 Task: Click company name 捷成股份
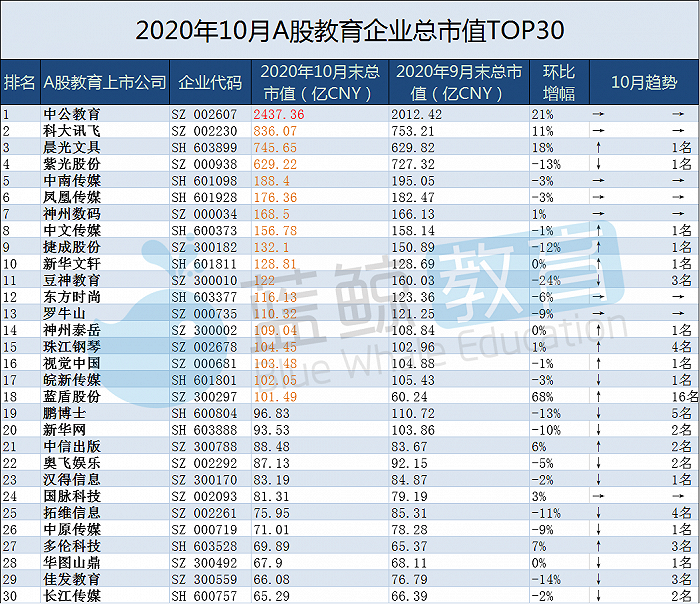[72, 247]
